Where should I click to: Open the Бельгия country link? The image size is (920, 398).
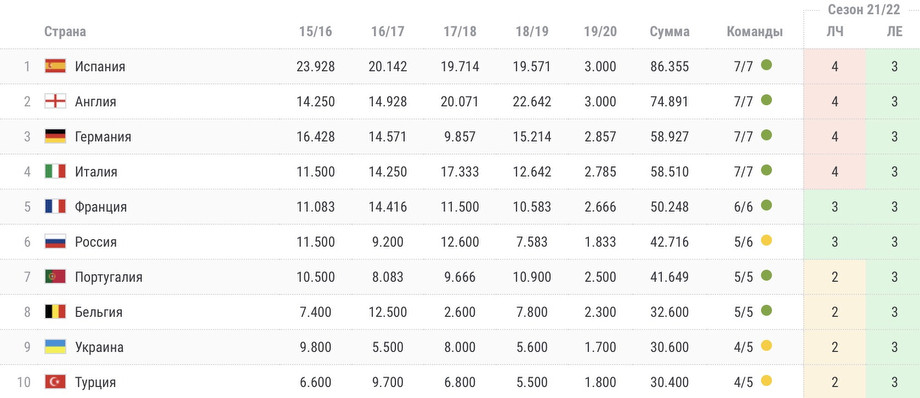pyautogui.click(x=99, y=312)
